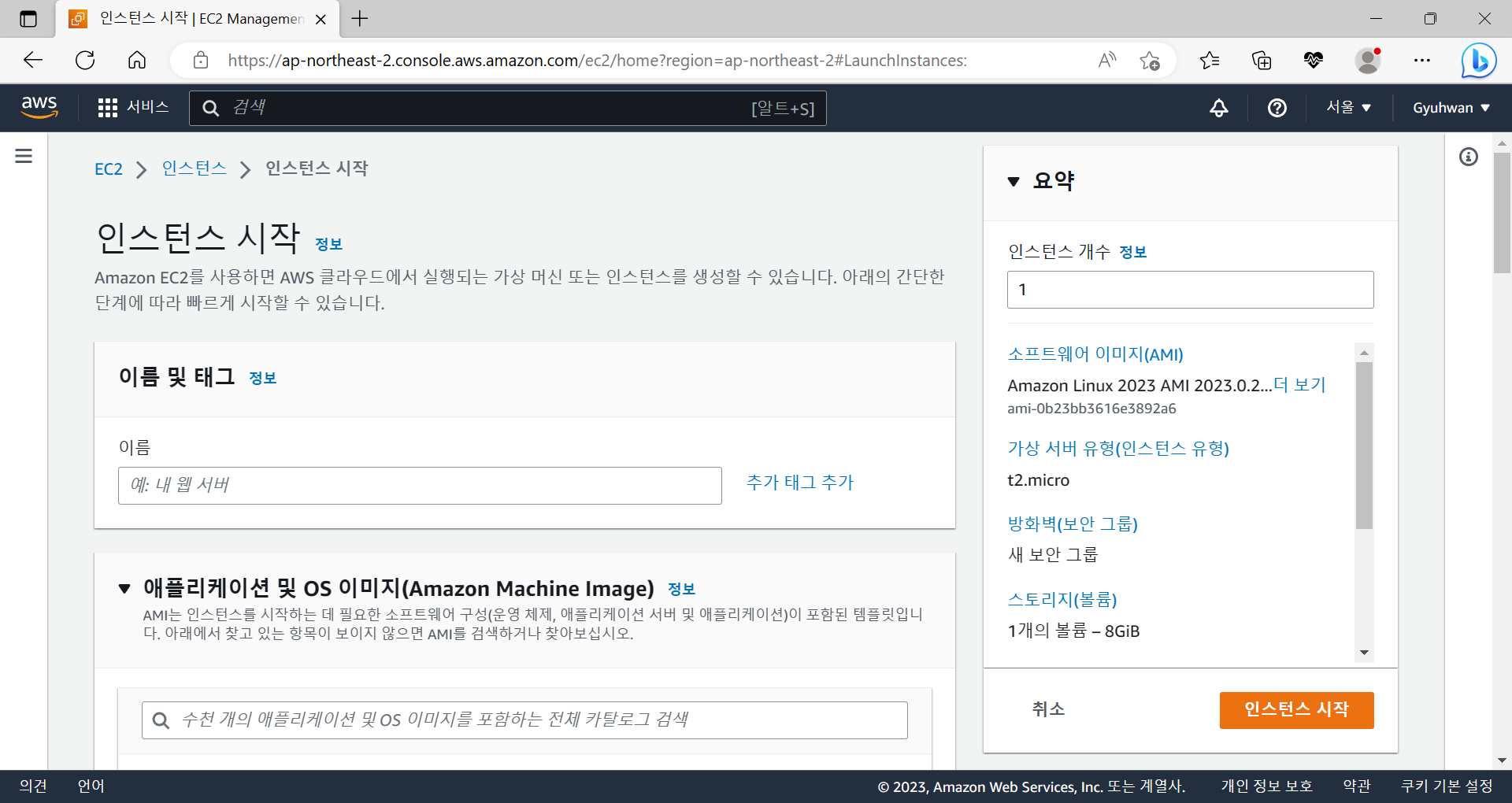
Task: Close the EC2 Management tab
Action: (x=321, y=19)
